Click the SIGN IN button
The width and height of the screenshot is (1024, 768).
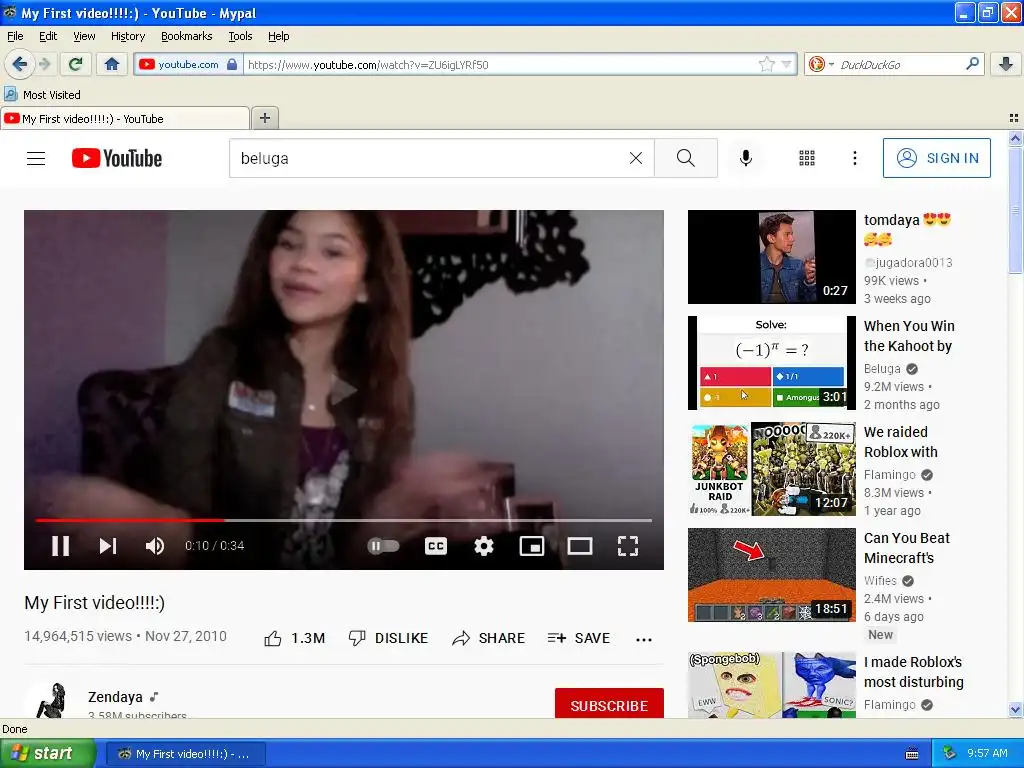point(936,158)
